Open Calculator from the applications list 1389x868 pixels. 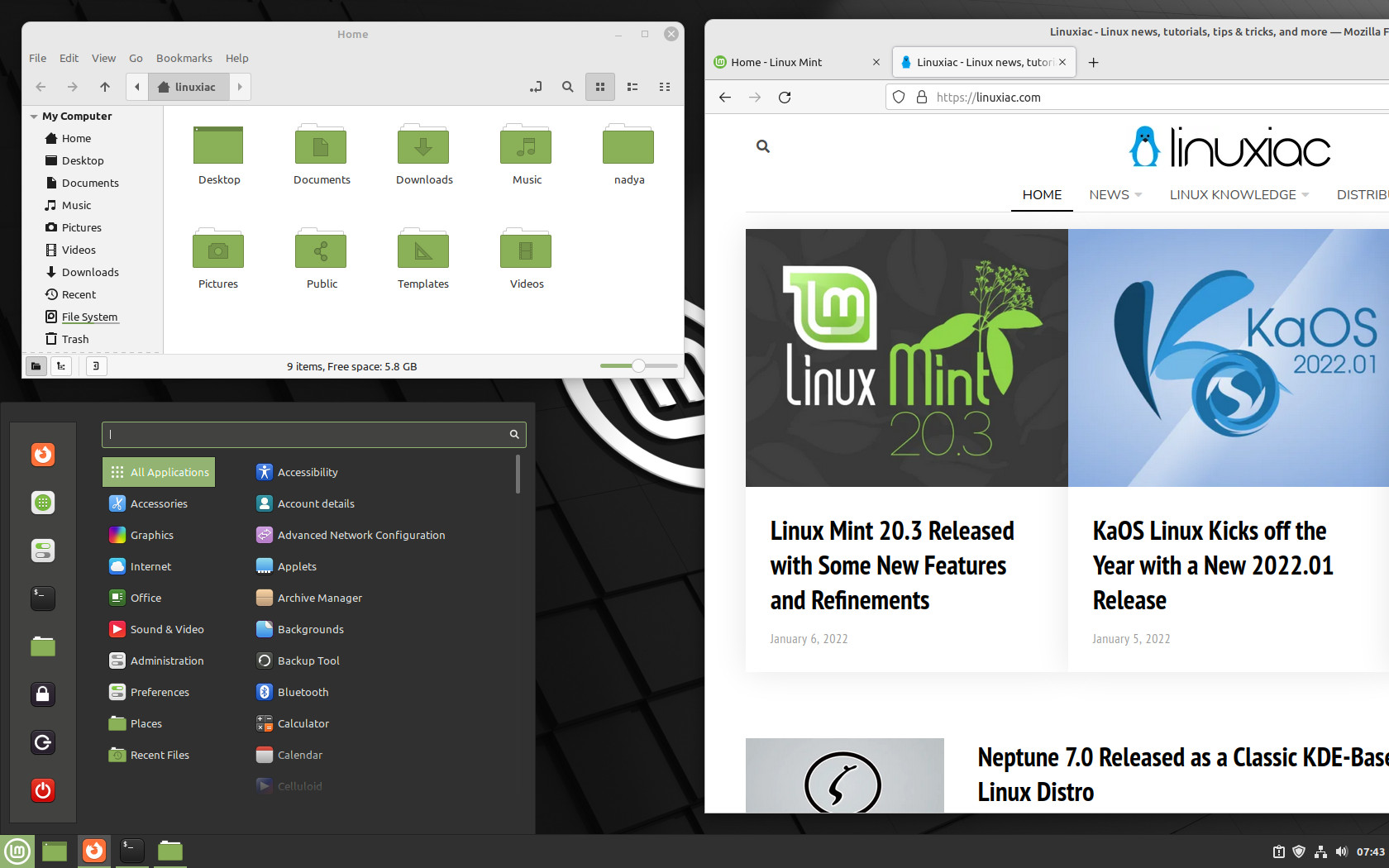click(x=293, y=723)
